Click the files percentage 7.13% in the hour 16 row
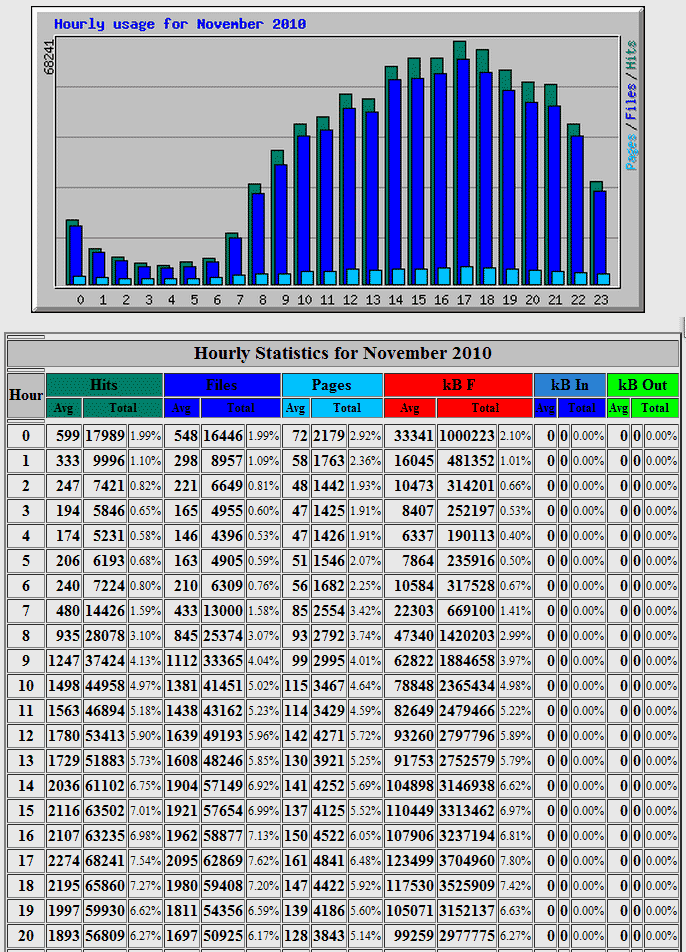The image size is (686, 952). 263,836
